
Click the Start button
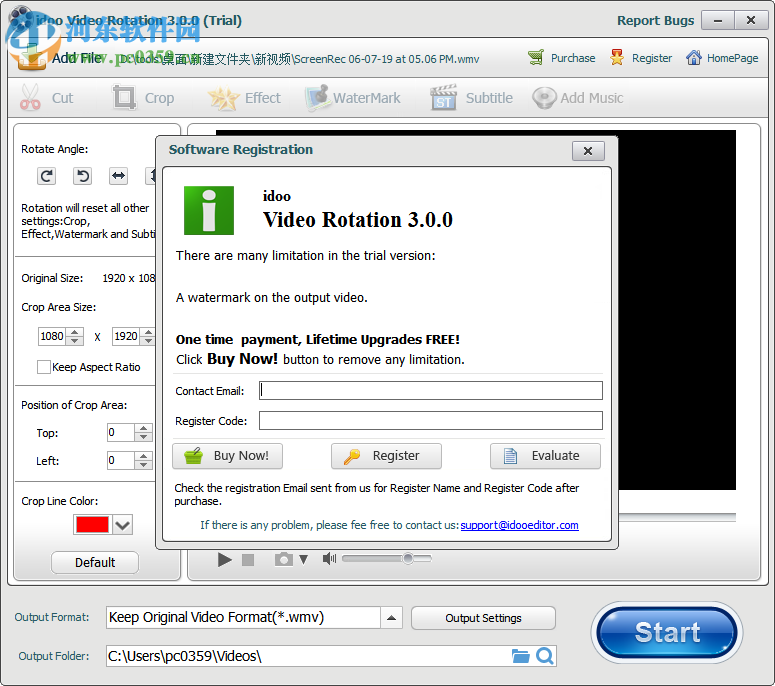pyautogui.click(x=667, y=633)
